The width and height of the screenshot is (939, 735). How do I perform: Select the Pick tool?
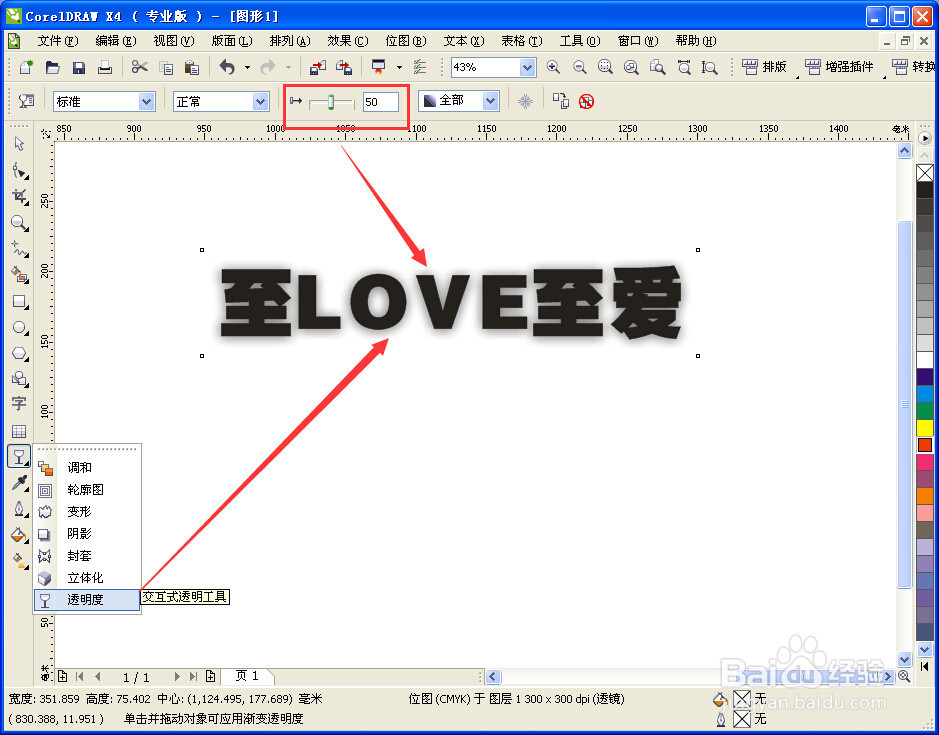coord(19,143)
